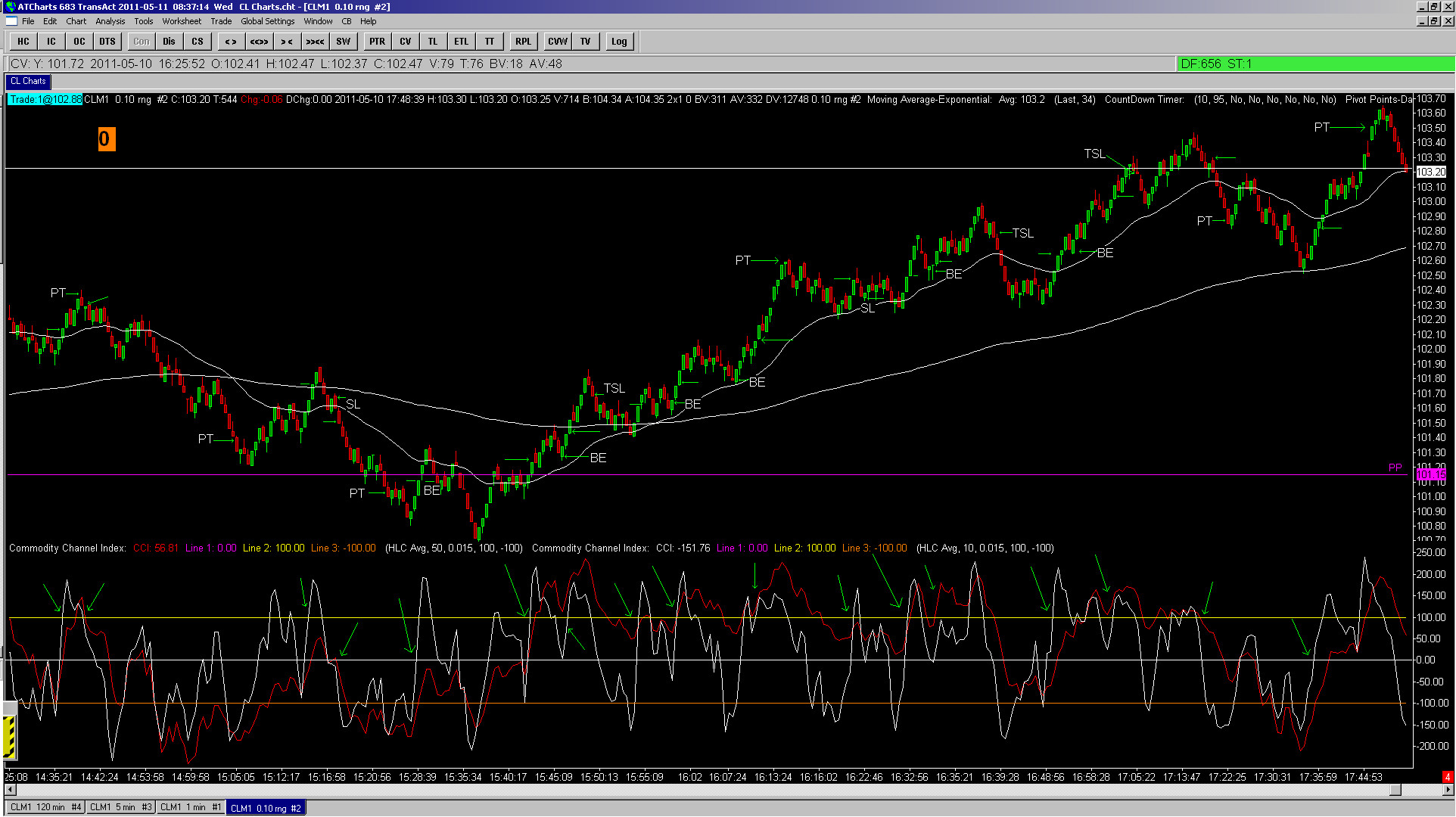This screenshot has width=1456, height=817.
Task: Click the >><< compress chart button
Action: coord(315,42)
